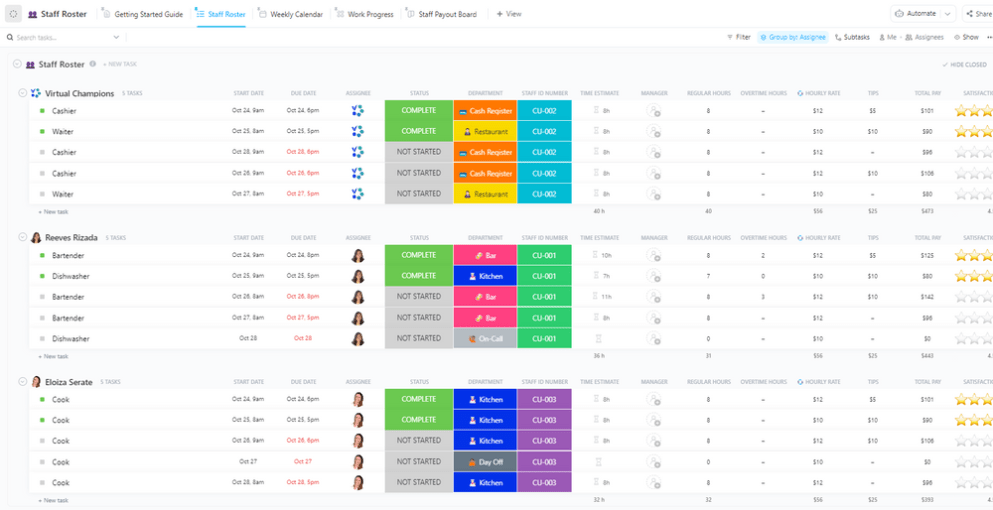Image resolution: width=993 pixels, height=510 pixels.
Task: Collapse the Eloiza Serate group
Action: click(x=23, y=381)
